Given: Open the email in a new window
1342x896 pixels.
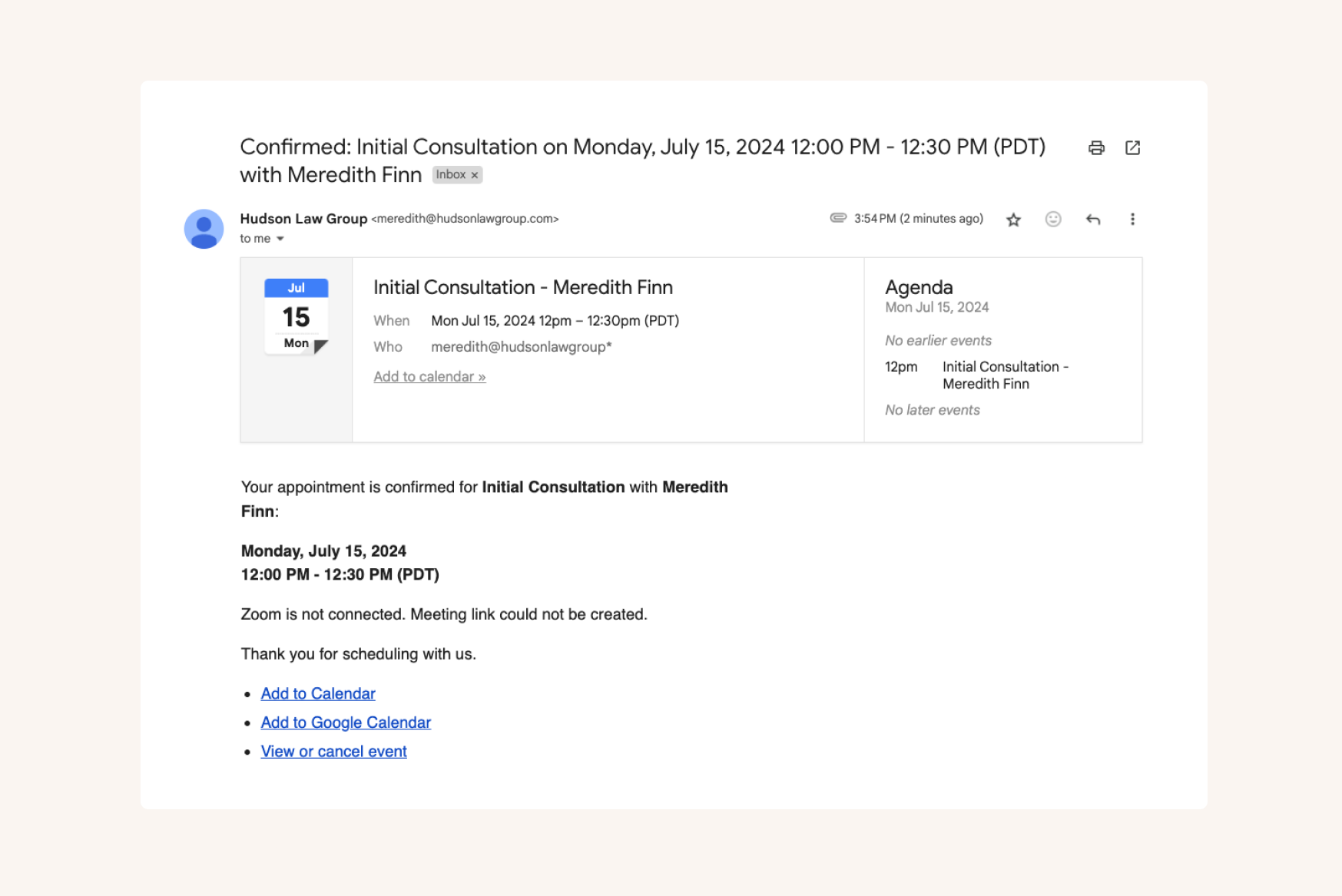Looking at the screenshot, I should (1133, 147).
